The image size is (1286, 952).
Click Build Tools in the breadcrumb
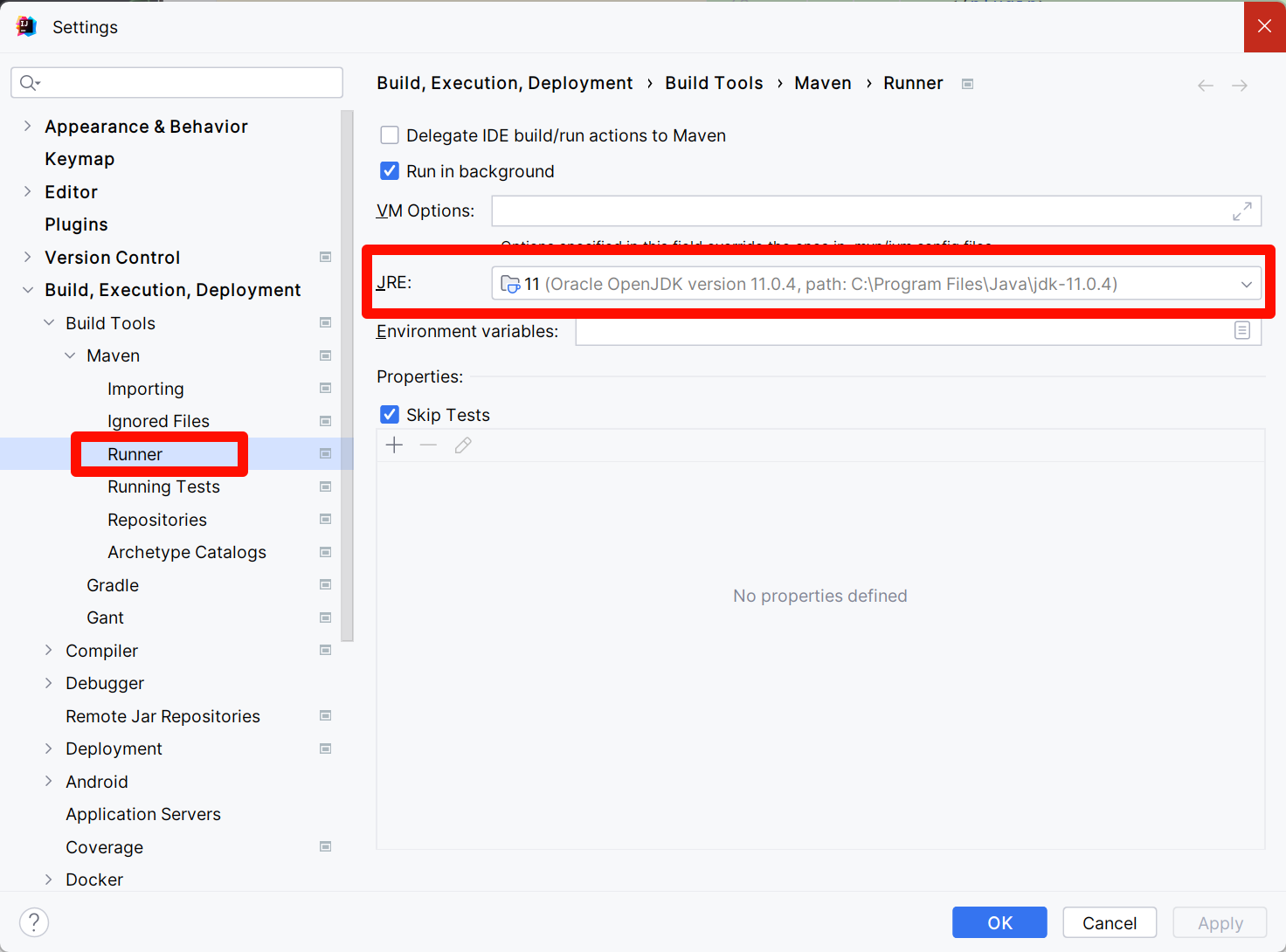(714, 83)
